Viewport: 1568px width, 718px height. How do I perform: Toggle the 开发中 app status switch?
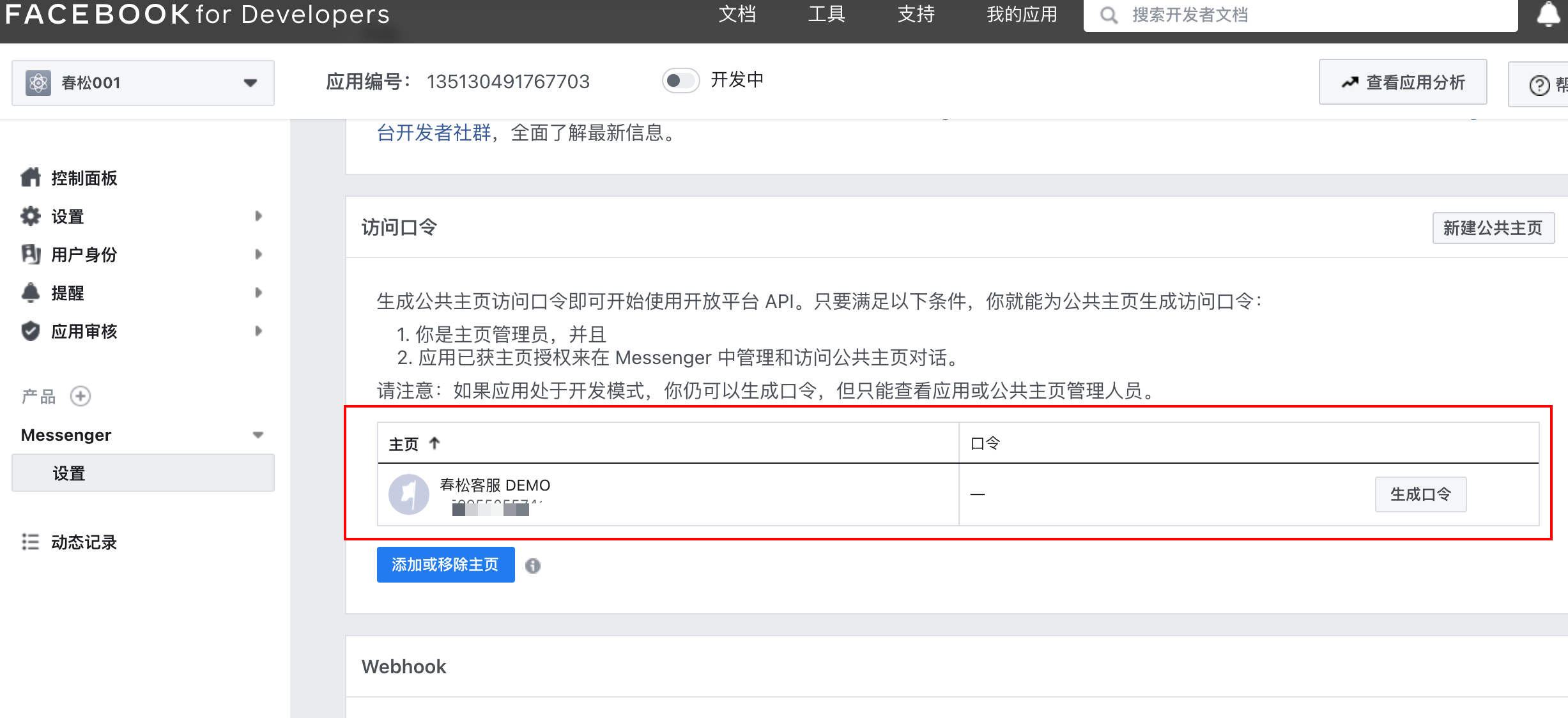pyautogui.click(x=681, y=80)
